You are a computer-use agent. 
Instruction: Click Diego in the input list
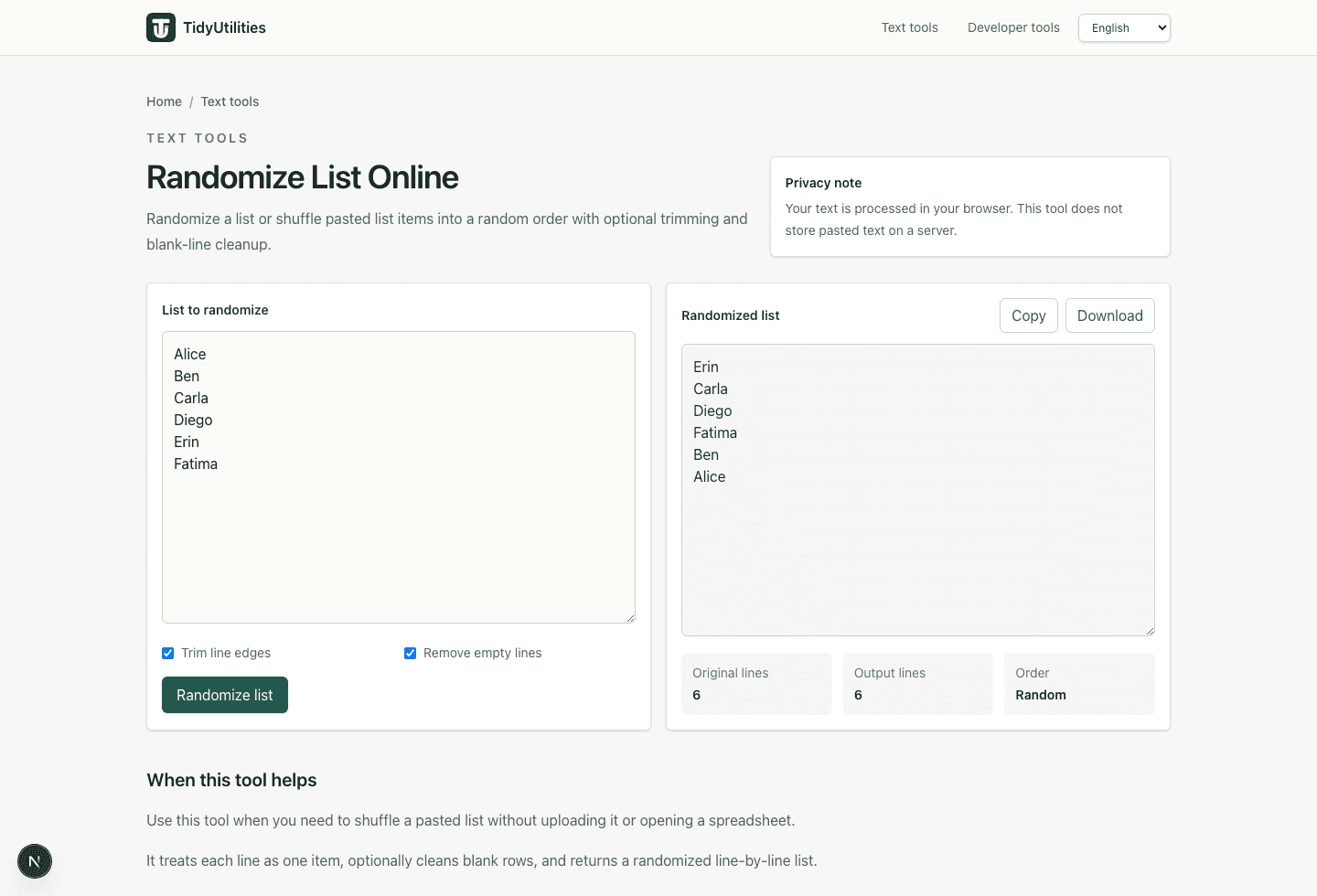point(193,420)
